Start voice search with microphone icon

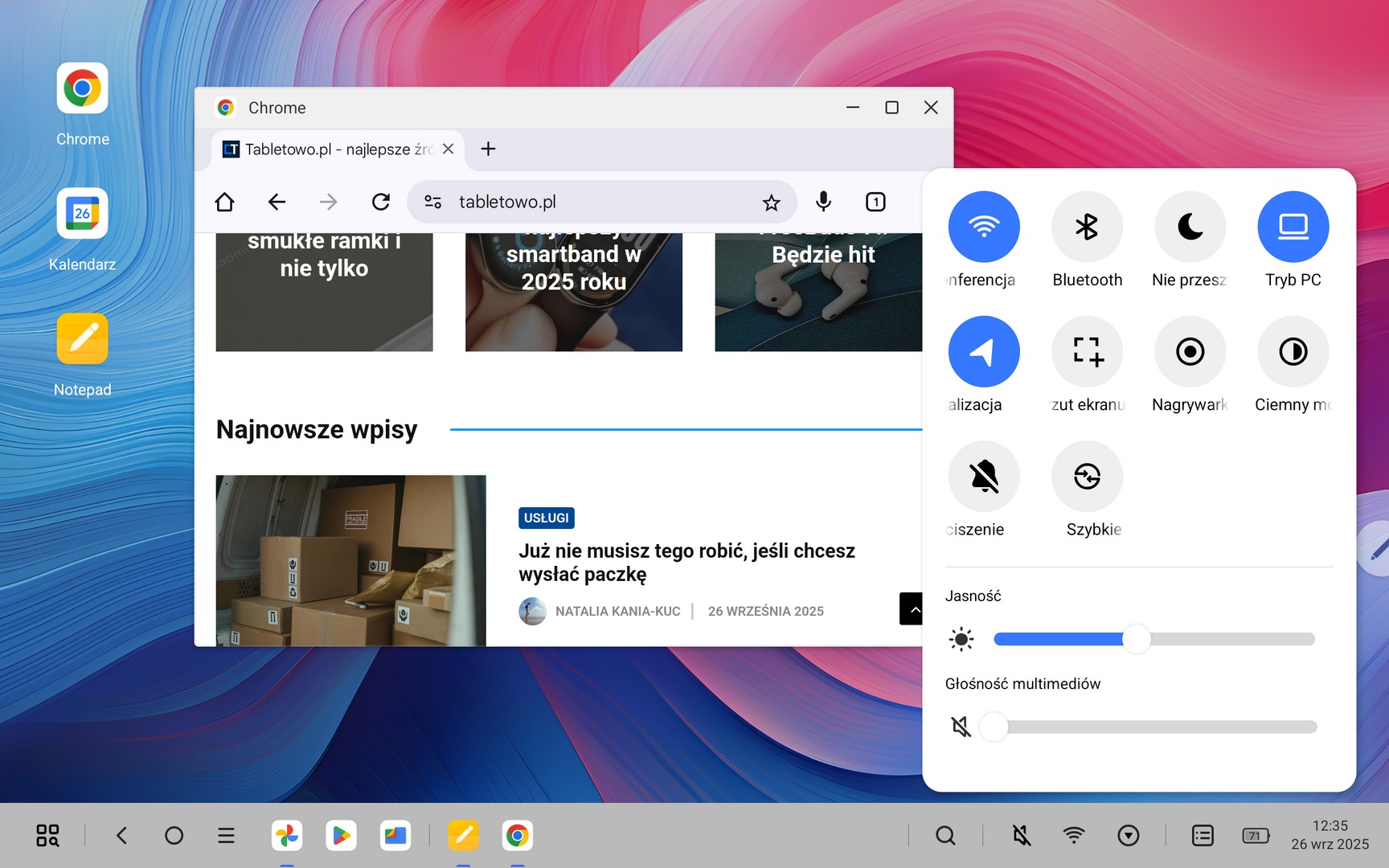(x=823, y=202)
